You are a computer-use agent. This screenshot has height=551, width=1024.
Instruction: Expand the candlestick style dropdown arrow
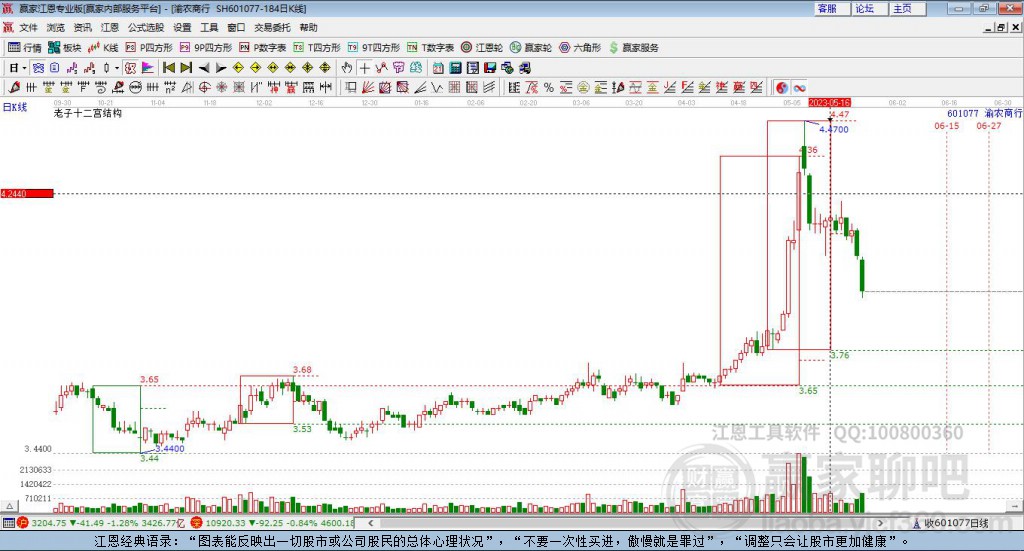coord(116,68)
